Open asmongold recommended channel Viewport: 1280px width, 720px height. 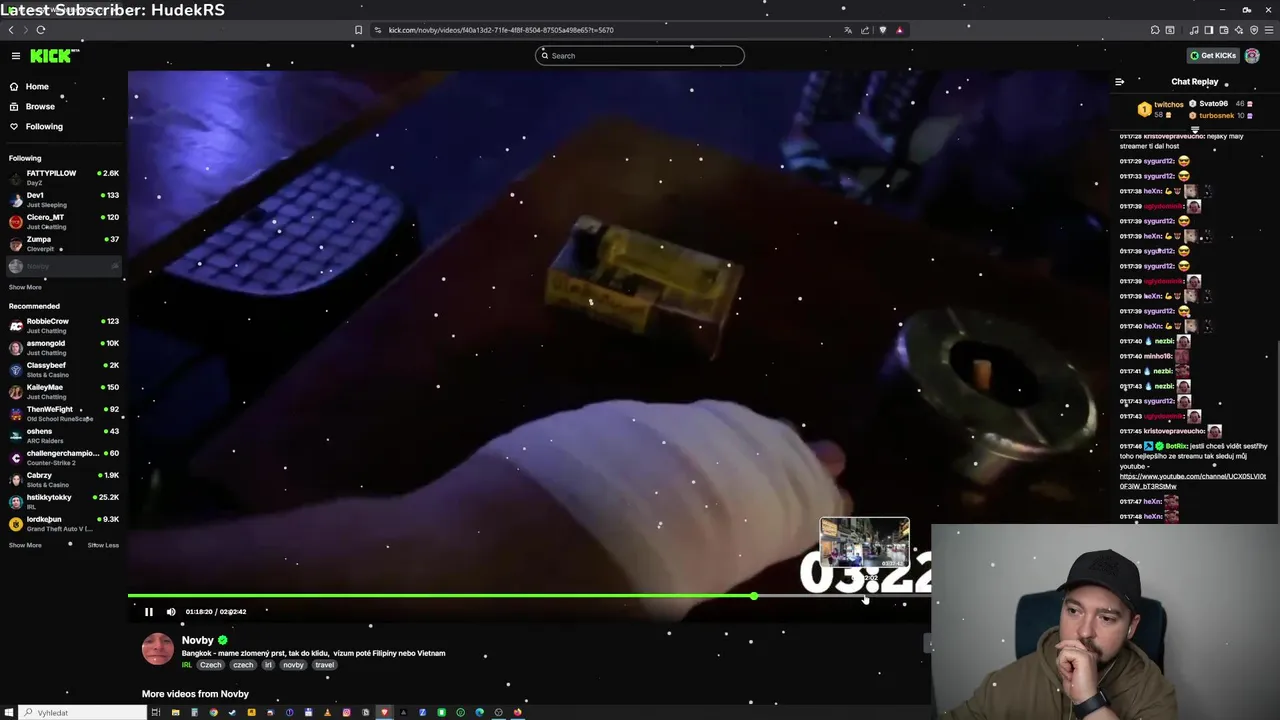[64, 348]
